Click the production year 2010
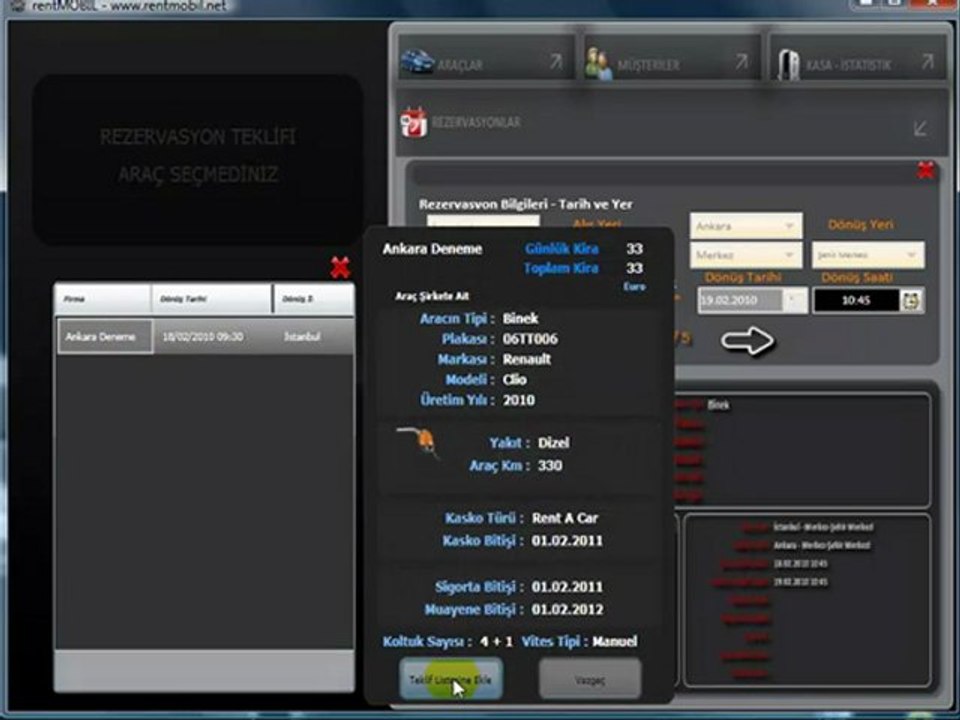This screenshot has height=720, width=960. tap(519, 400)
